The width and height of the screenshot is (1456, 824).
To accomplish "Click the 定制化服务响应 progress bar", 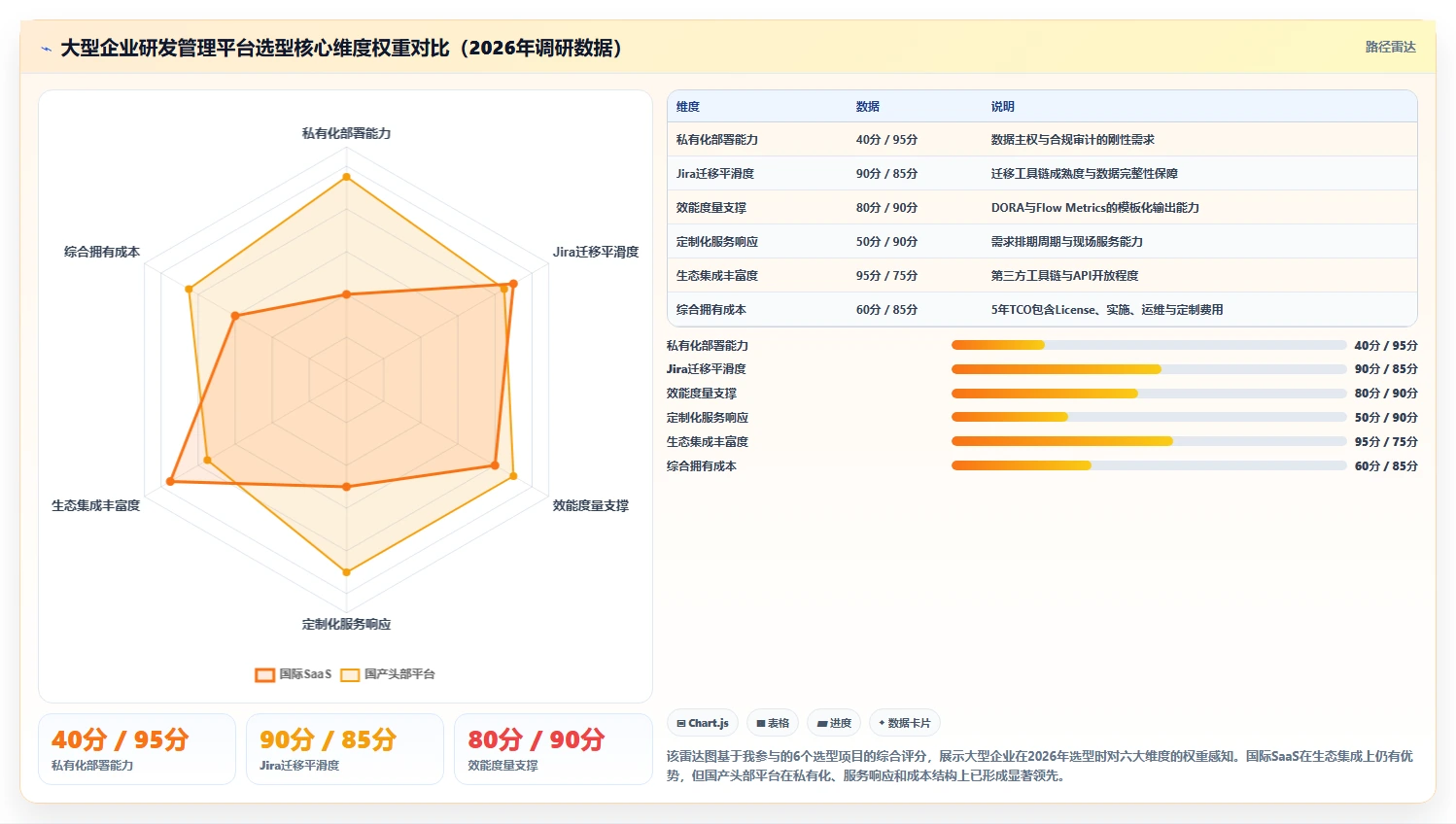I will 1149,417.
